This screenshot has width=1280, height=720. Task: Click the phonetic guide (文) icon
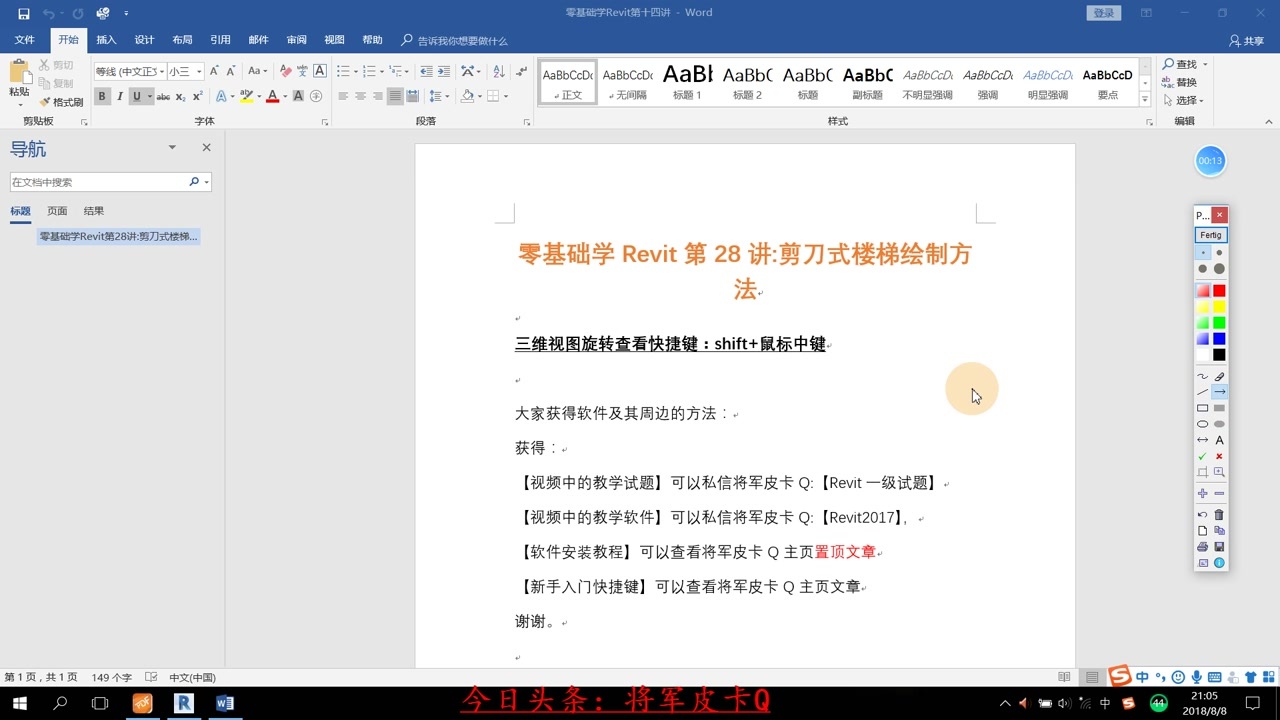302,71
